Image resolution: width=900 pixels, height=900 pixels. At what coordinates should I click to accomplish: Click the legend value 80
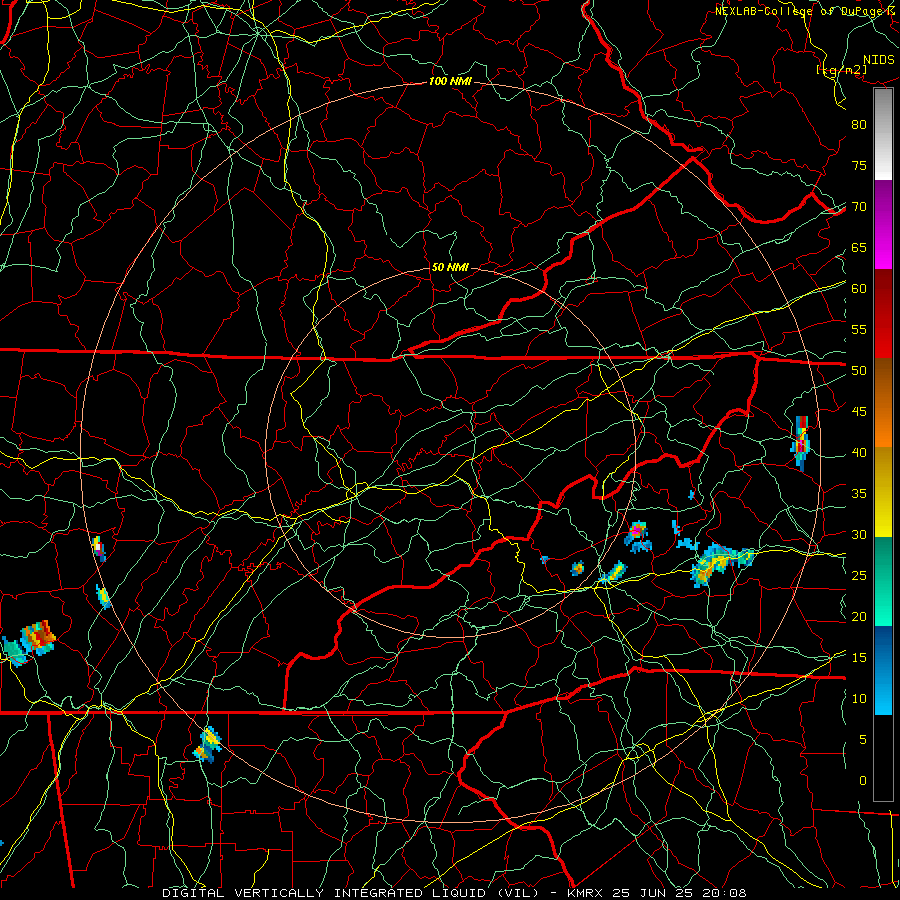[x=859, y=125]
